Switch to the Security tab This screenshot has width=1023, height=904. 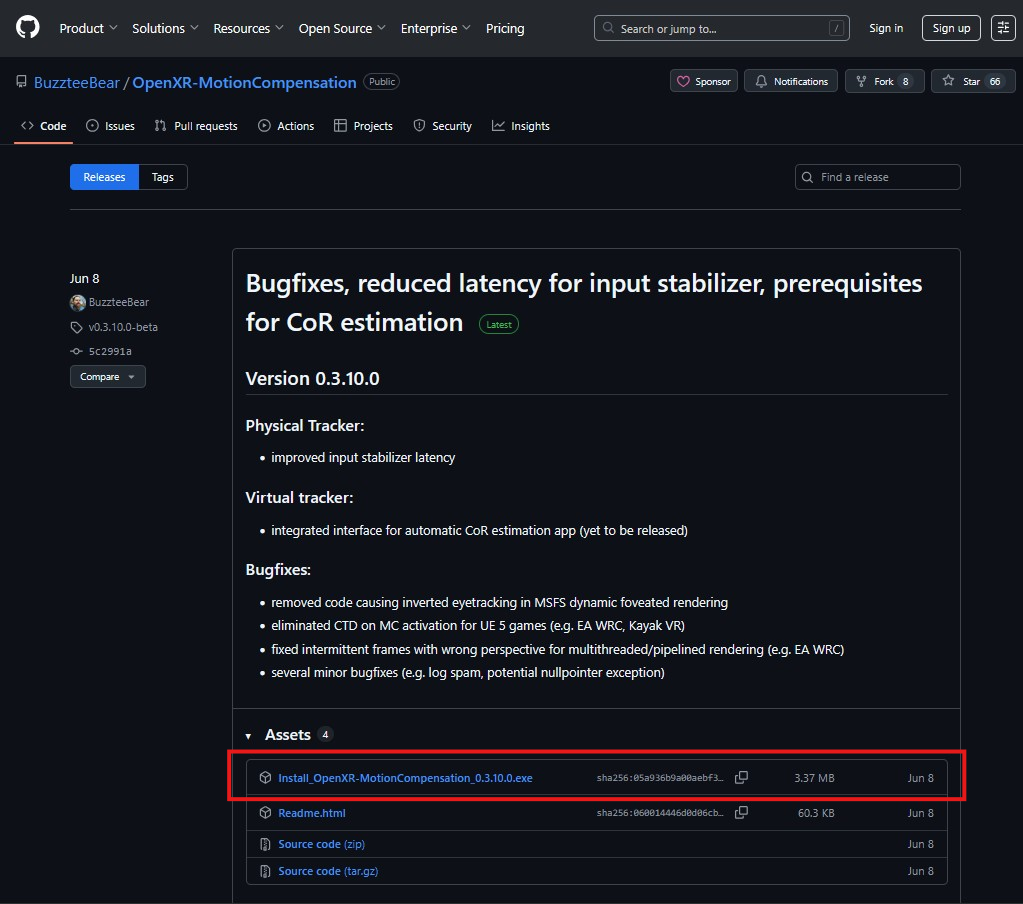pyautogui.click(x=442, y=127)
